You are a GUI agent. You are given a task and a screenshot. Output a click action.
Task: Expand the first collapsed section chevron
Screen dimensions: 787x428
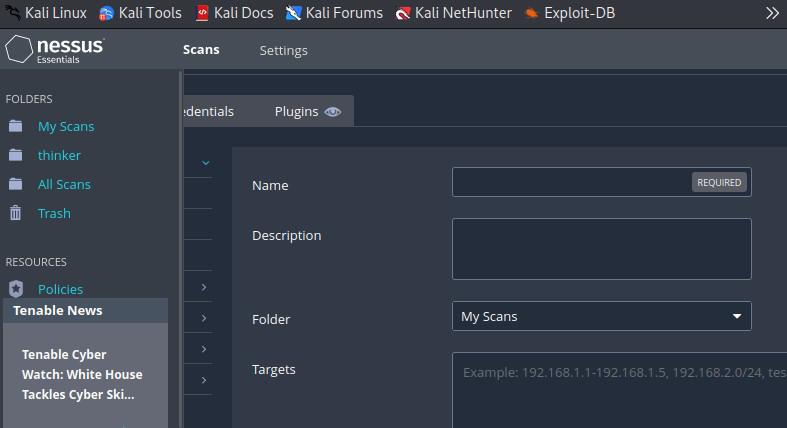[x=204, y=287]
